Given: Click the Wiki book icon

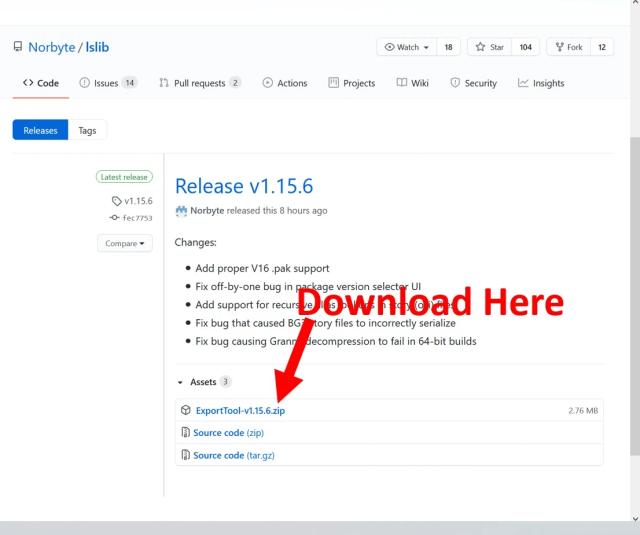Looking at the screenshot, I should [x=402, y=83].
